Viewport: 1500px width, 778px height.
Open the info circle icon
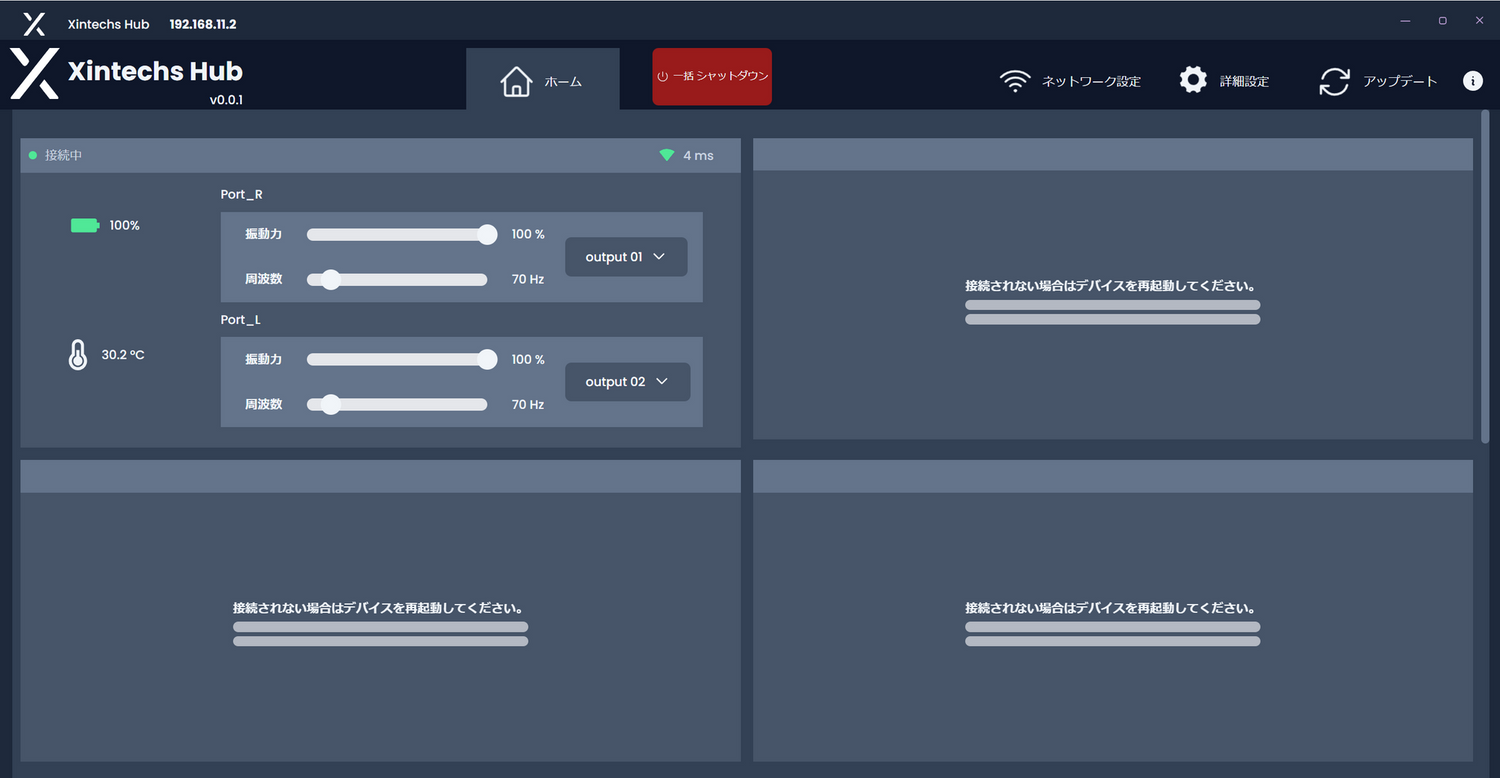(x=1473, y=81)
